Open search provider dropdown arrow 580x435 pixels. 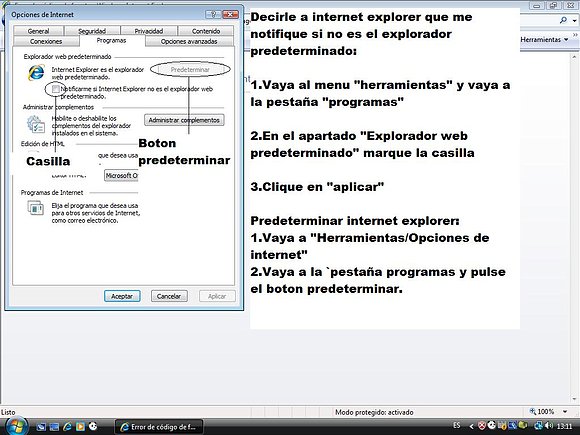click(x=574, y=21)
